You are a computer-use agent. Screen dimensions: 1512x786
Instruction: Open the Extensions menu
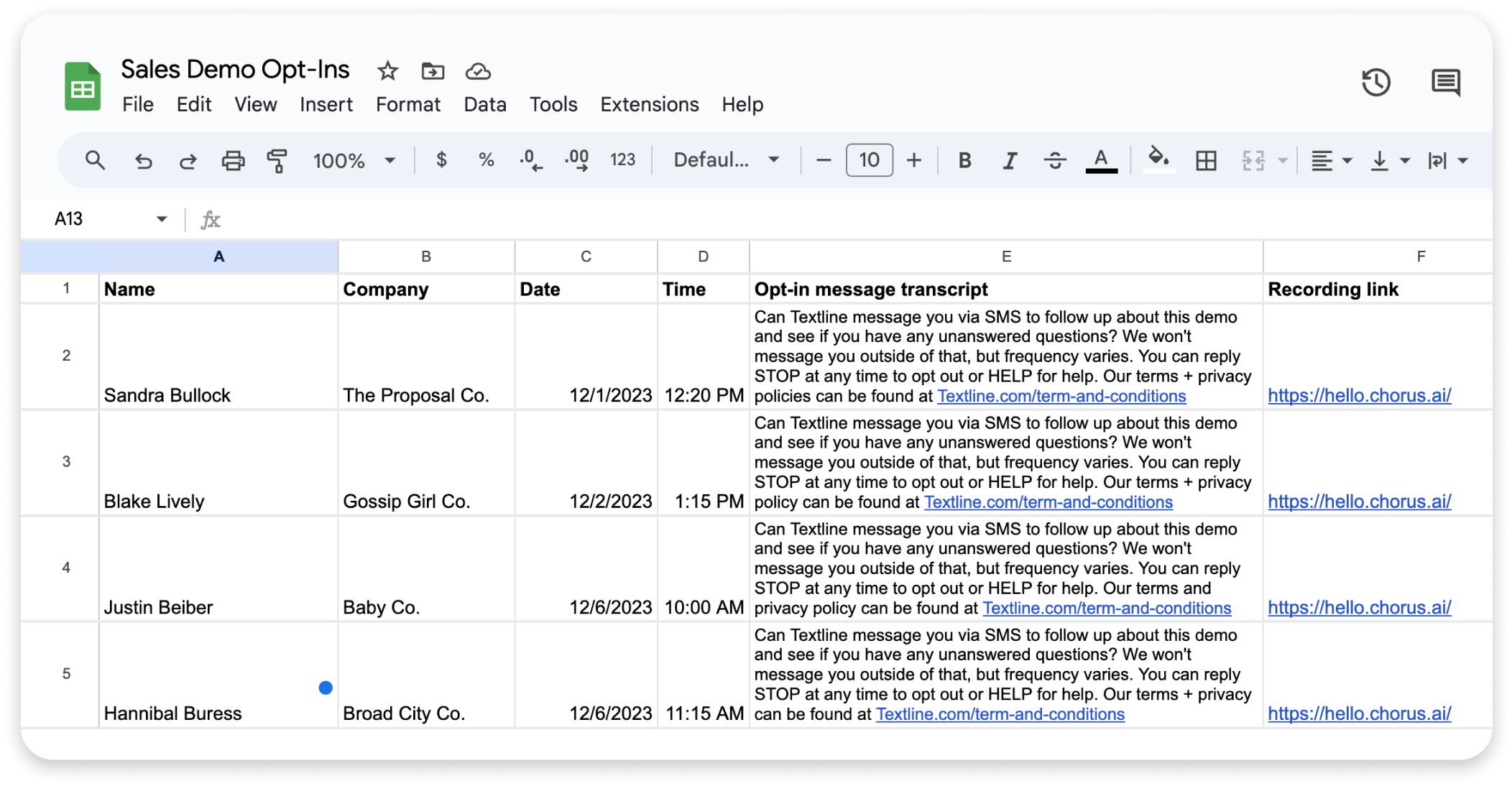click(649, 104)
